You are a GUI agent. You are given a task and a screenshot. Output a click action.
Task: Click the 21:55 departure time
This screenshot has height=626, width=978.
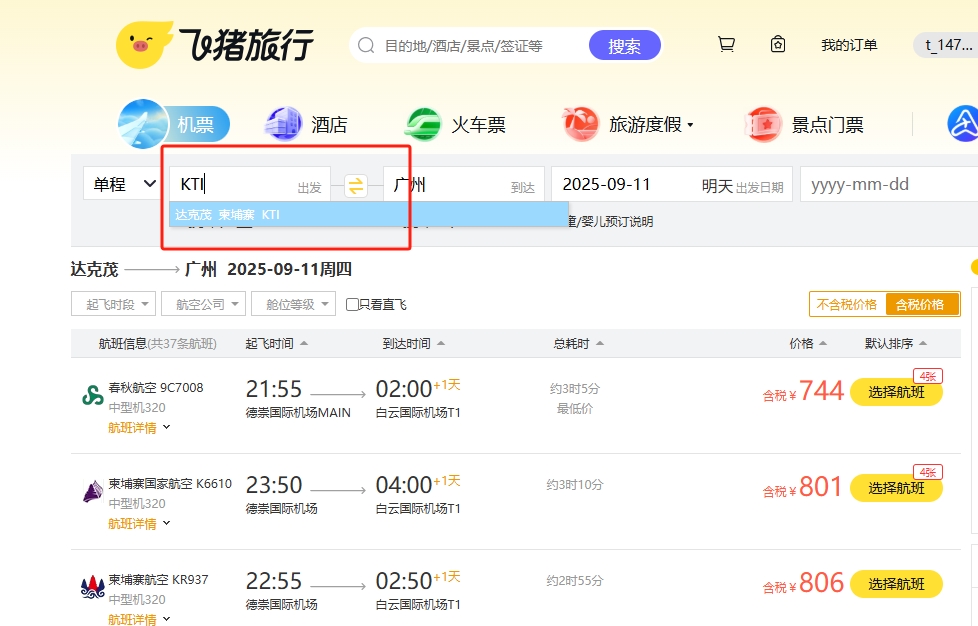[x=273, y=389]
